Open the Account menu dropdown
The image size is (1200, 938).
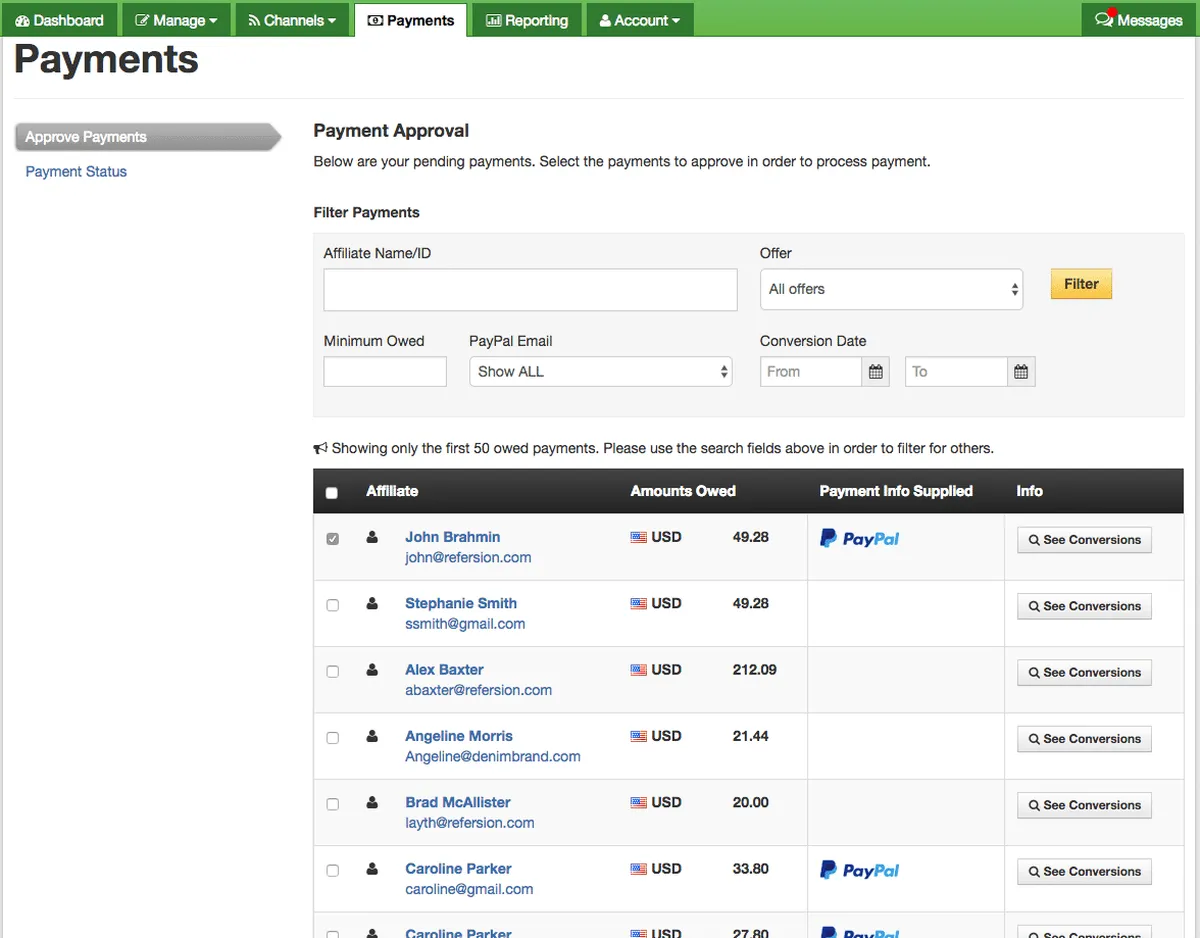639,20
